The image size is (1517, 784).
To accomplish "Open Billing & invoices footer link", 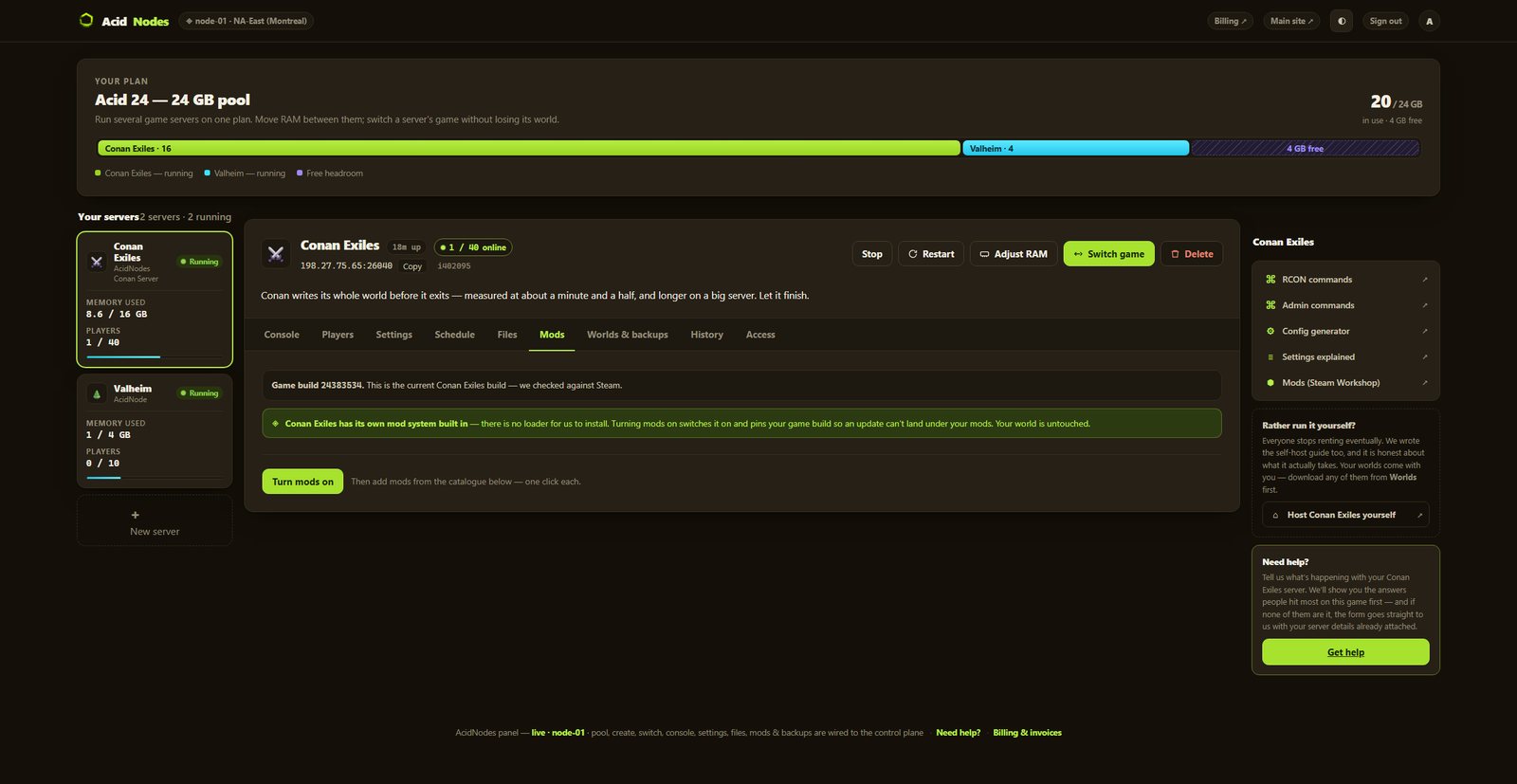I will tap(1027, 733).
